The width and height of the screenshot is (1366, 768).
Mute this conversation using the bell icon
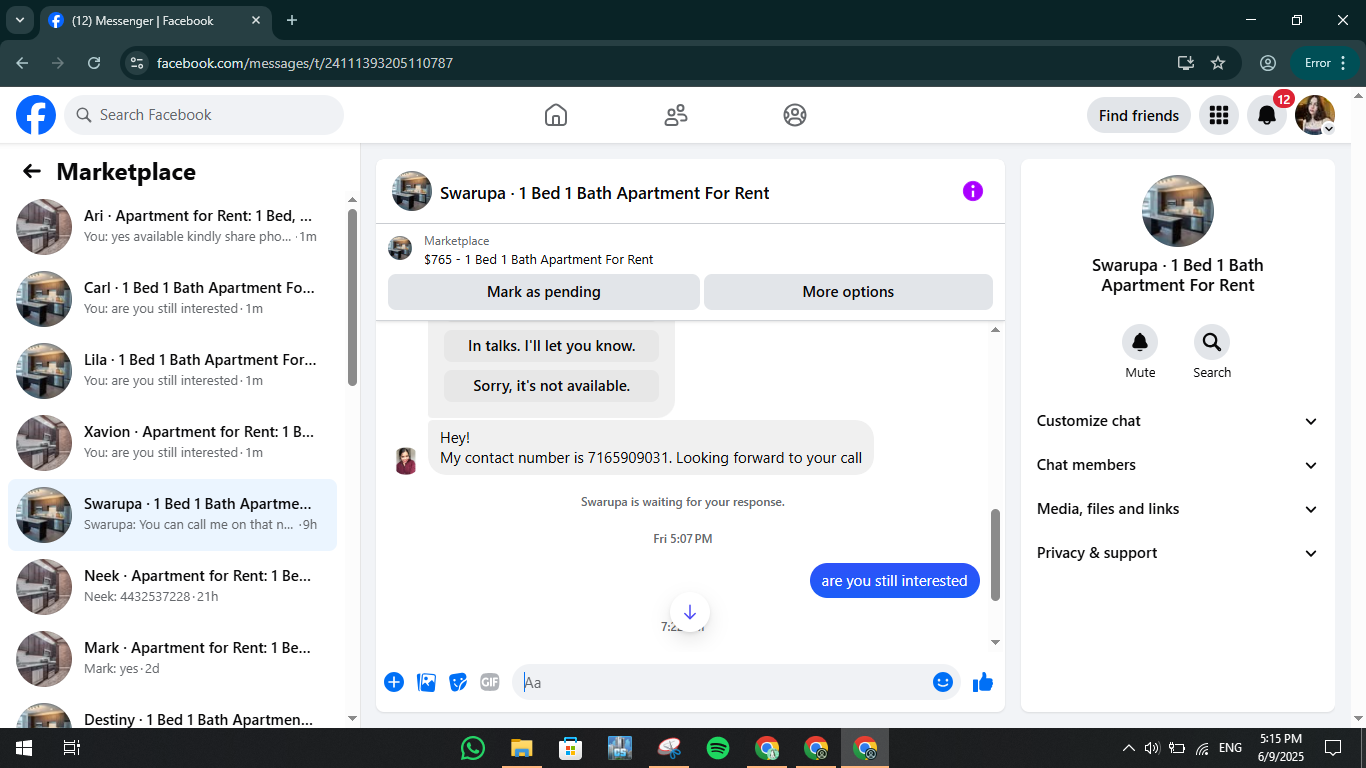[x=1140, y=343]
